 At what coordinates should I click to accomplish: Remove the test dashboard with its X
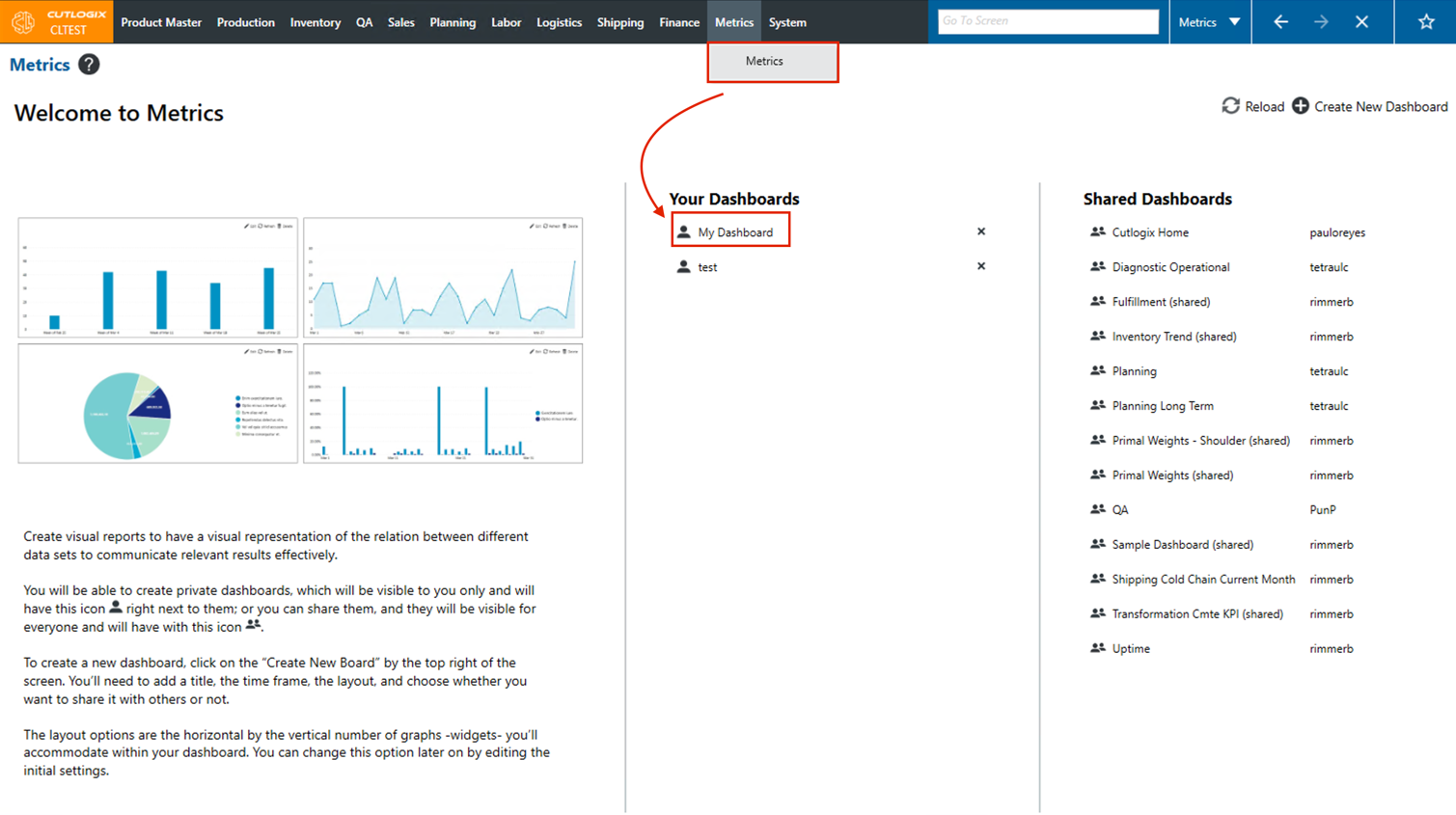(x=981, y=266)
